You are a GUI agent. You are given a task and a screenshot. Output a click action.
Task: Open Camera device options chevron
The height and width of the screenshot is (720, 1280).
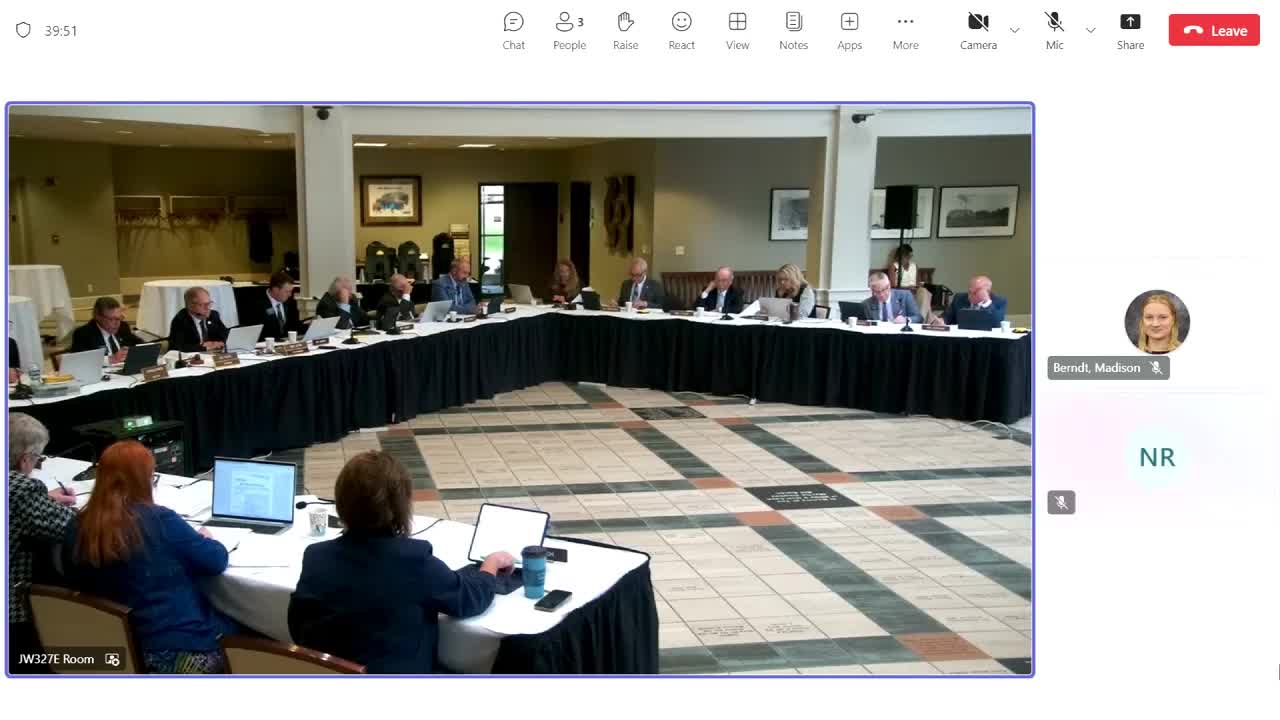[1014, 30]
